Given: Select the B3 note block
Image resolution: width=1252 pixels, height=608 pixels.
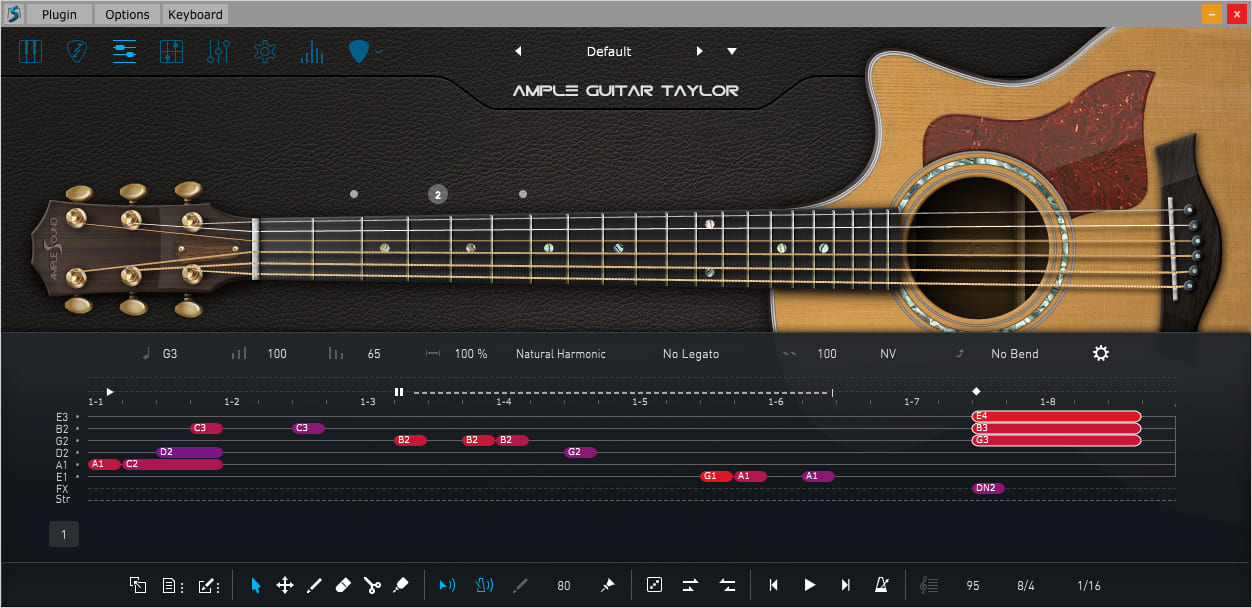Looking at the screenshot, I should tap(1056, 428).
